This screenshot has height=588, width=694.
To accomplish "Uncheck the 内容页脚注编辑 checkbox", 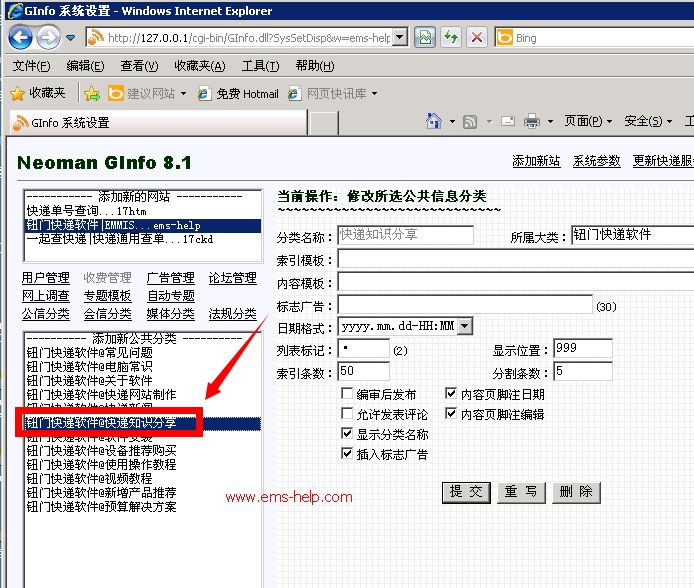I will (x=451, y=414).
